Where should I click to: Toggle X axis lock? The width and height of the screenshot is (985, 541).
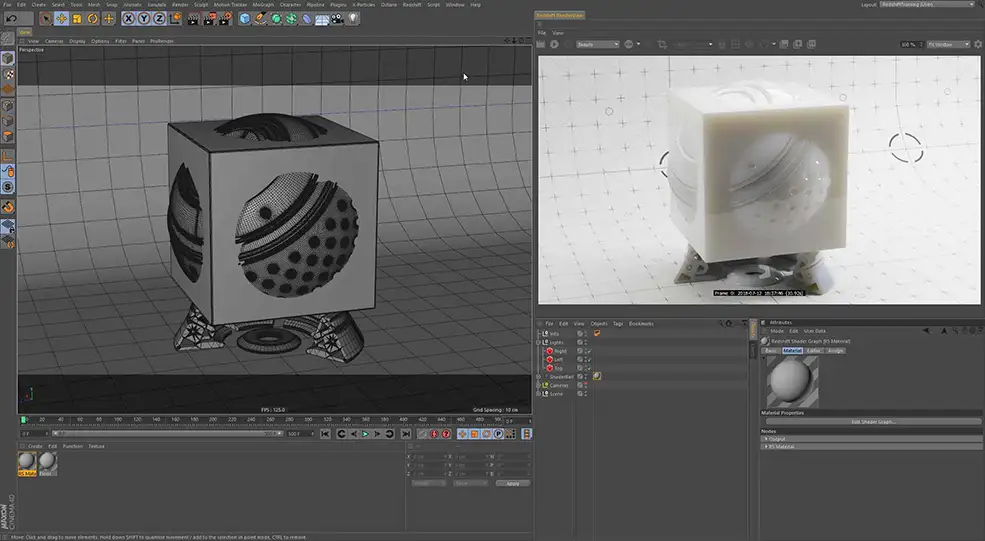129,19
